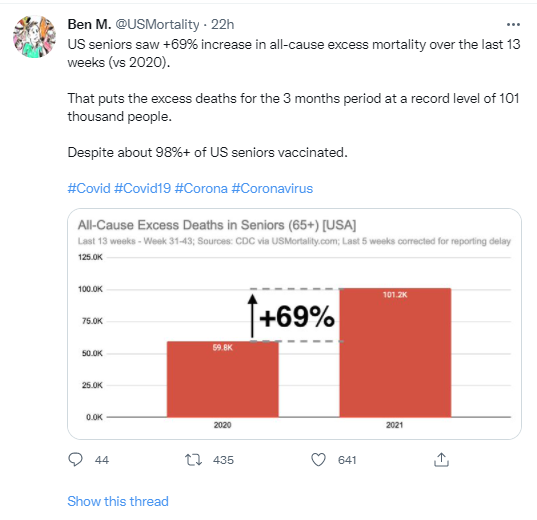
Task: Follow the #Covid hashtag
Action: (x=89, y=188)
